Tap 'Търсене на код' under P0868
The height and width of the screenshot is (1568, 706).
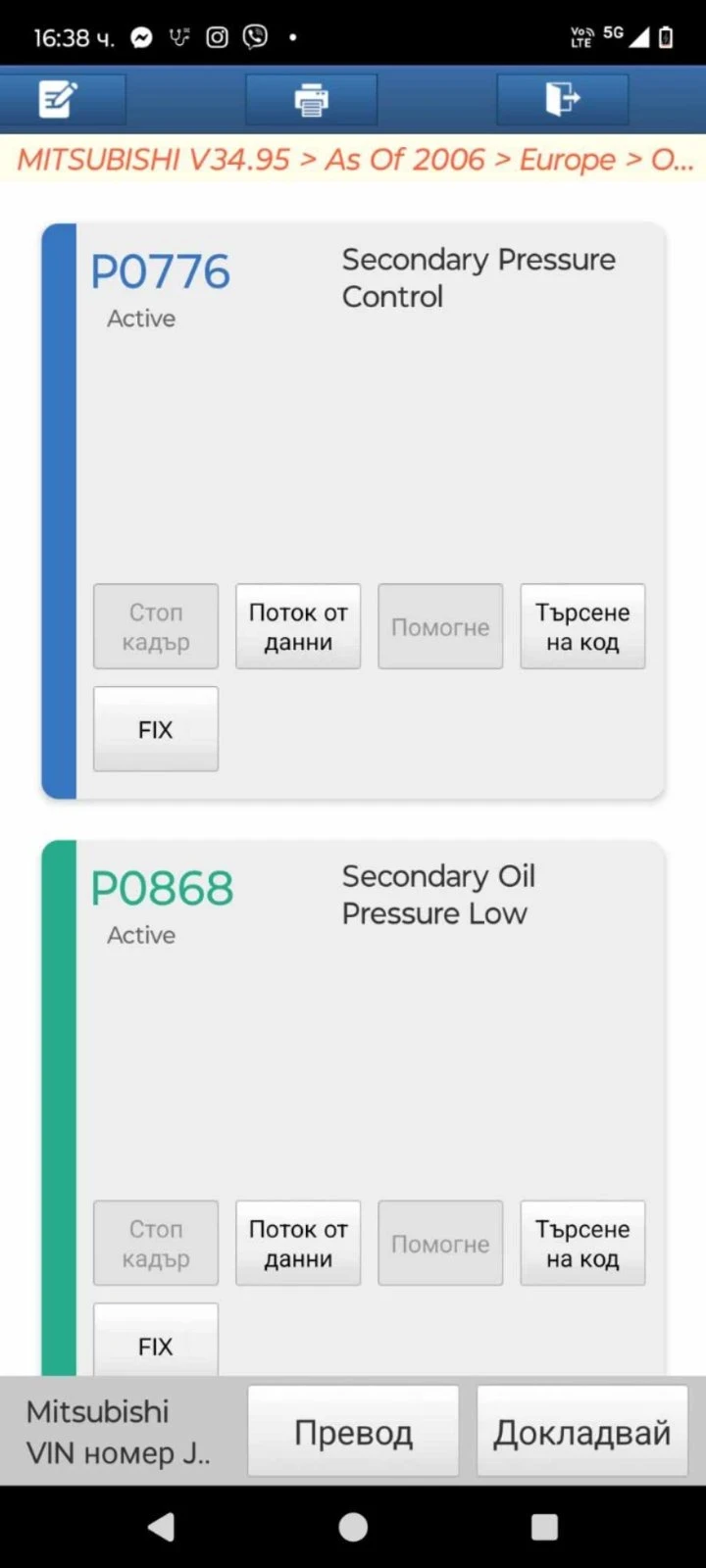coord(582,1244)
